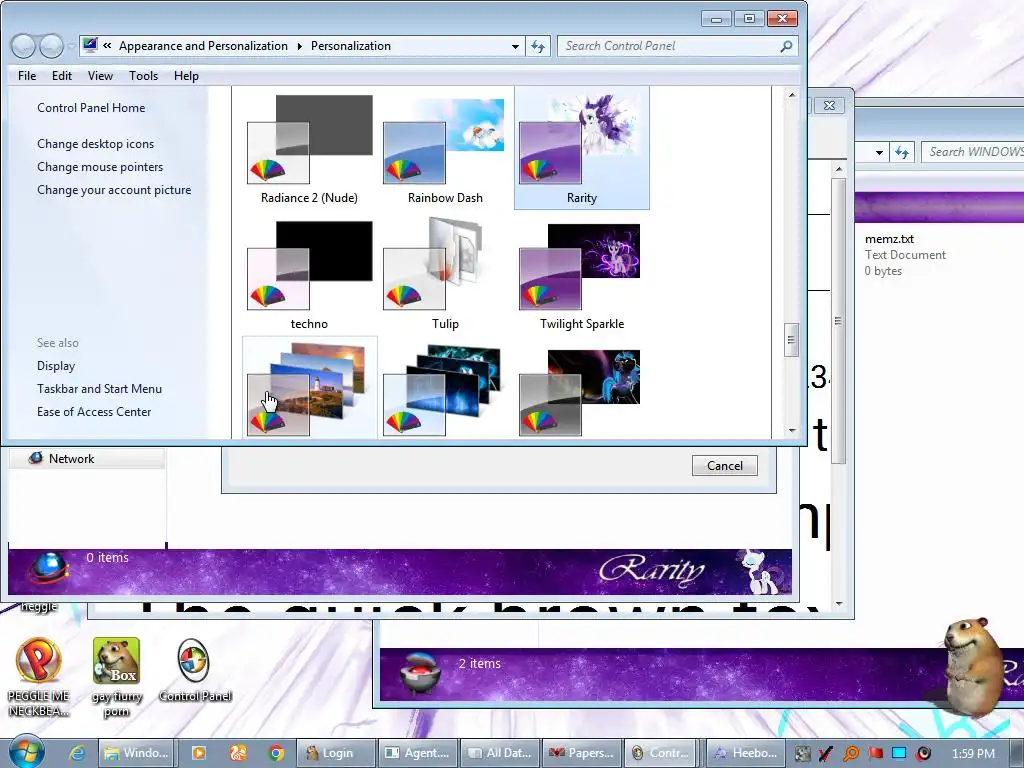Launch Google Chrome from the taskbar
Screen dimensions: 1024x768
point(276,753)
